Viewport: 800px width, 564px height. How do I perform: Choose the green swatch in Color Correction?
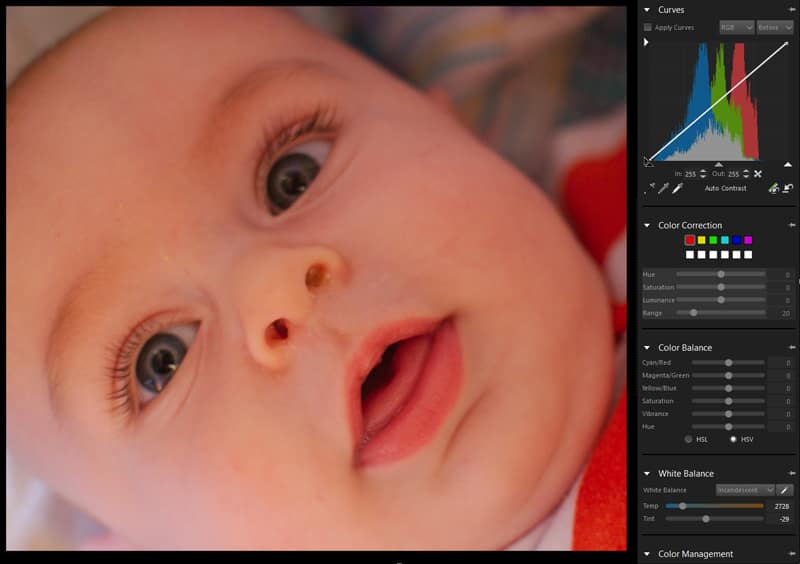tap(712, 240)
